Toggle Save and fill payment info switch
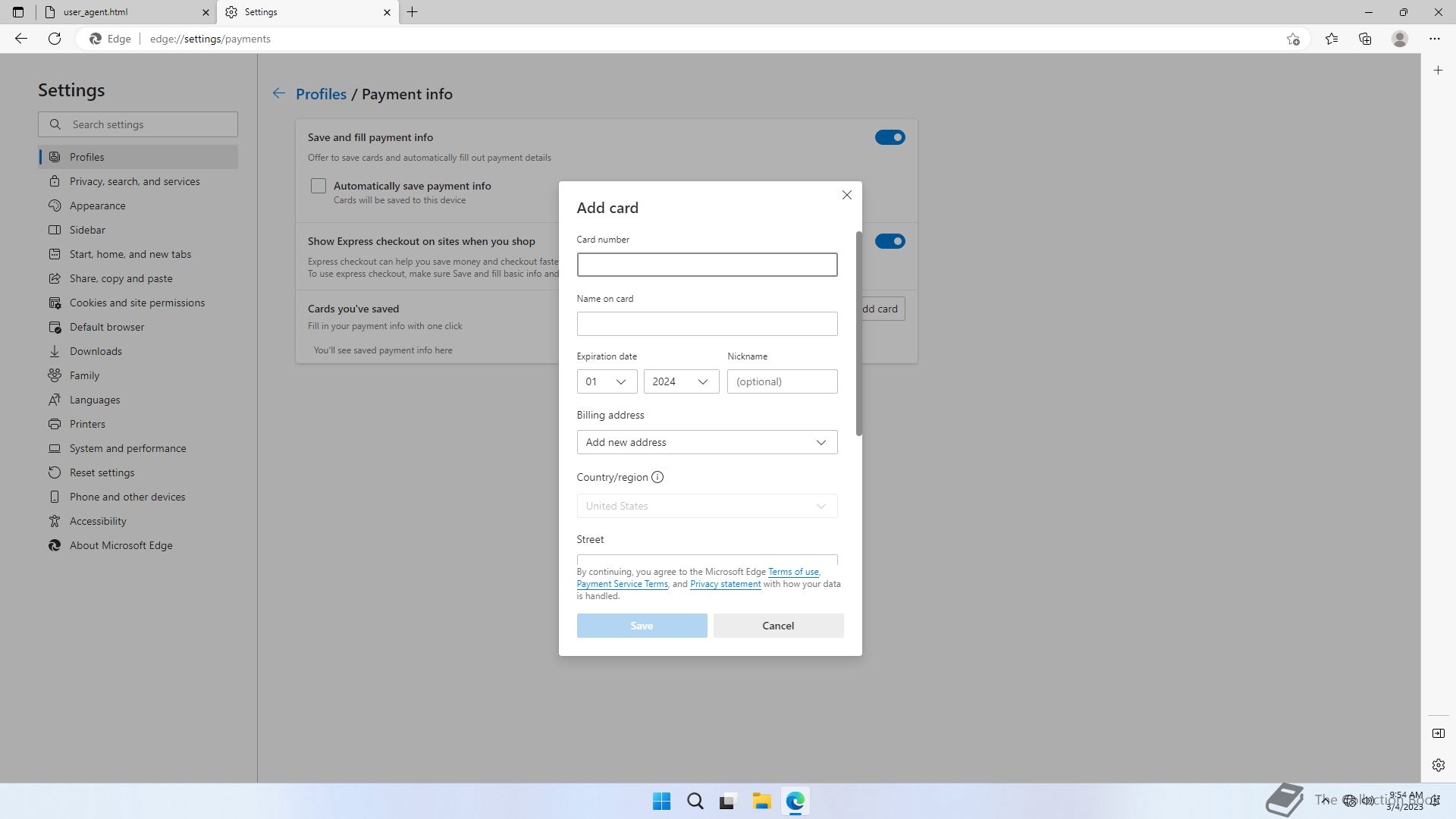This screenshot has height=819, width=1456. coord(890,137)
